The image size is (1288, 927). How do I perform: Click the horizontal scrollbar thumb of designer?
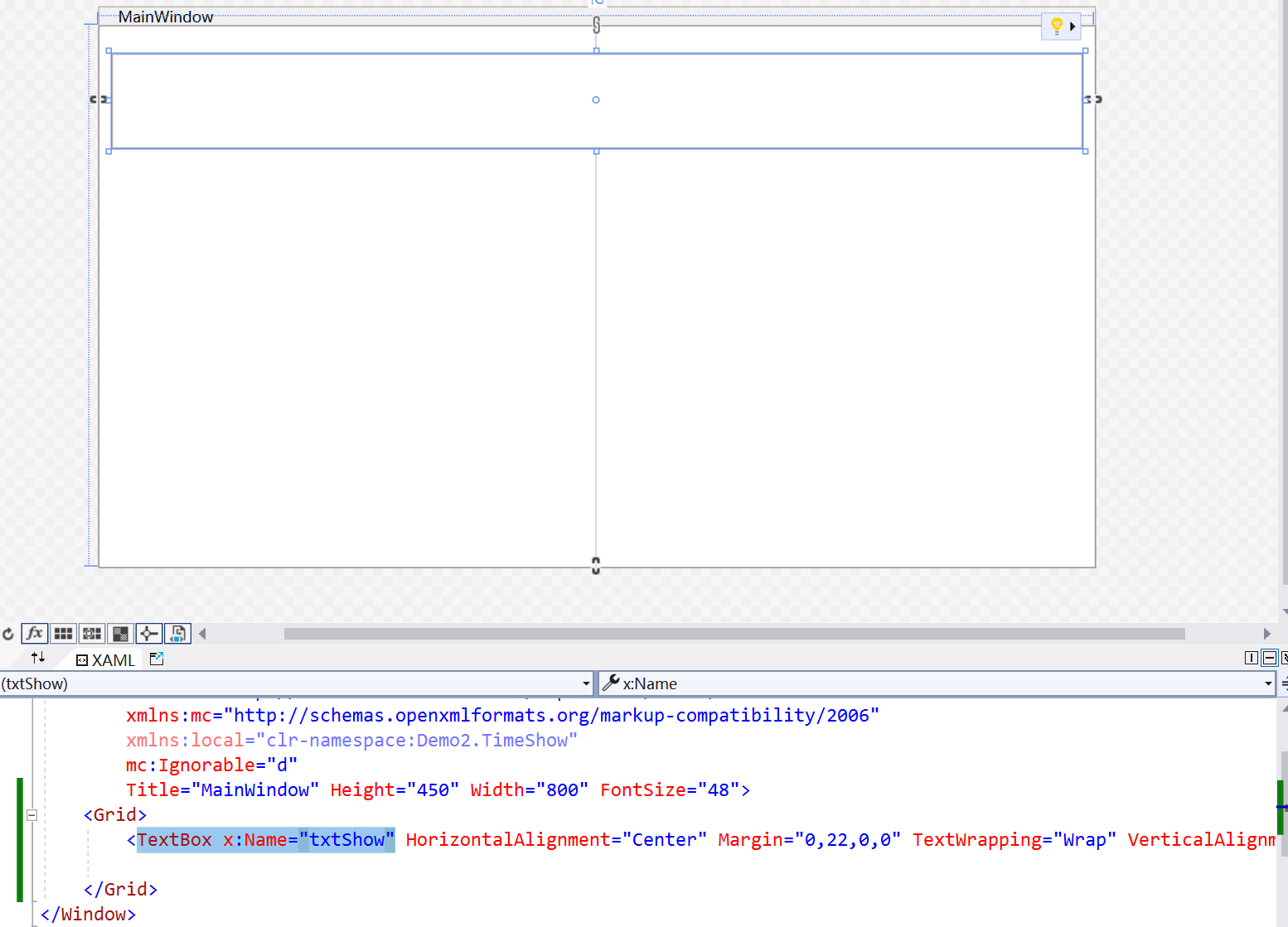pos(734,634)
